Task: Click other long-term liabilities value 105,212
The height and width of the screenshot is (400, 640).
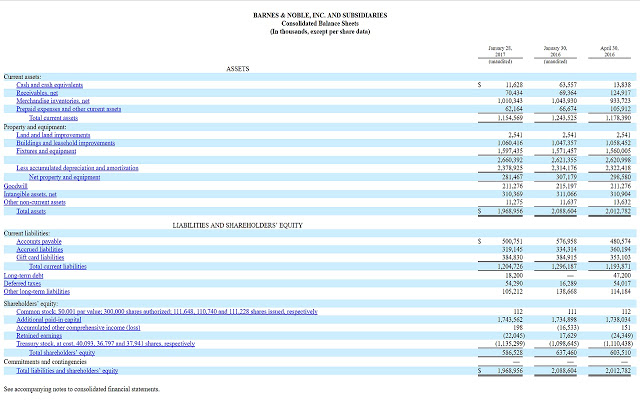Action: click(x=513, y=291)
